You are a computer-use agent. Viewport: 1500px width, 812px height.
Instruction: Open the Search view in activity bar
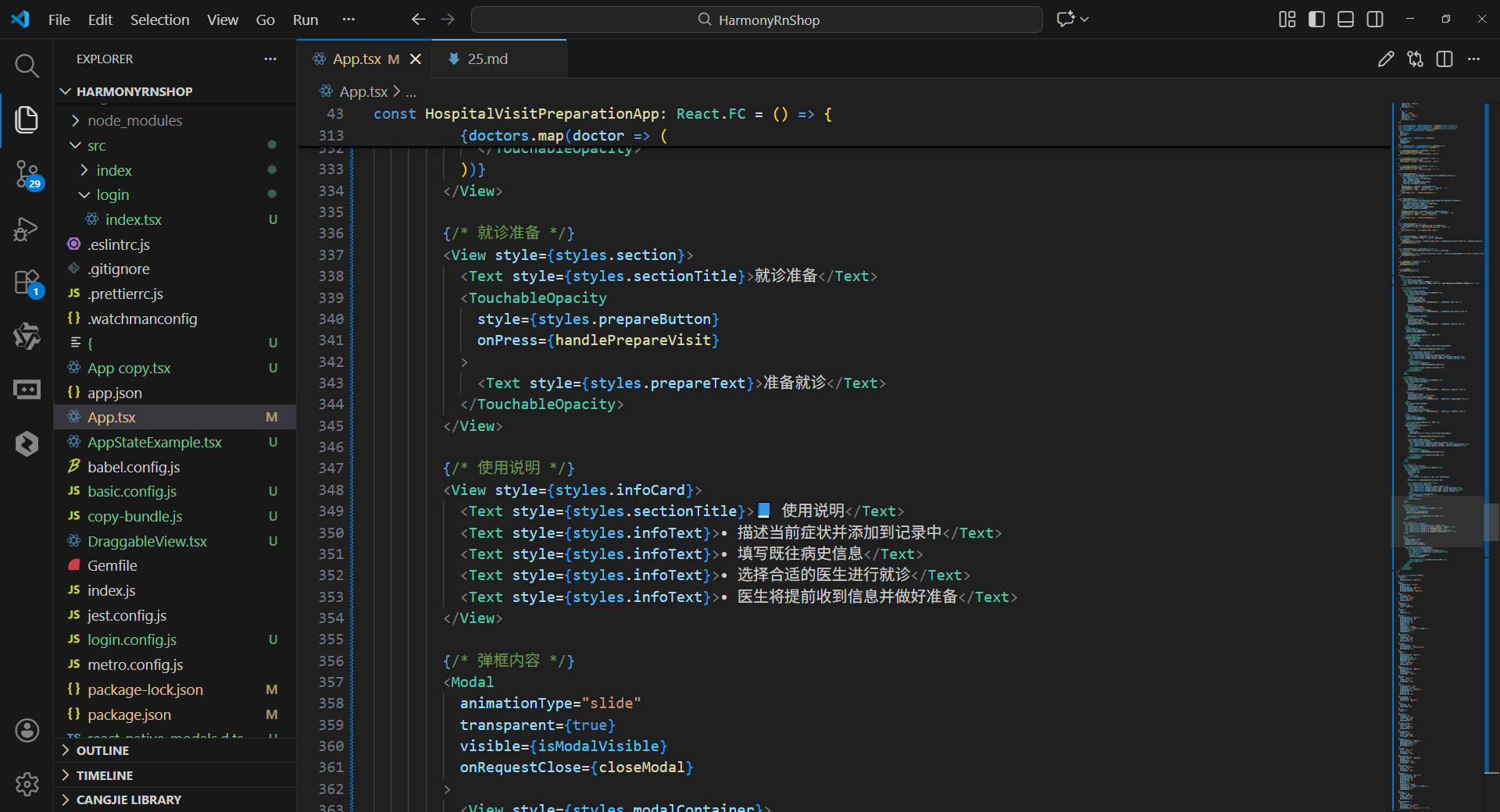point(27,66)
